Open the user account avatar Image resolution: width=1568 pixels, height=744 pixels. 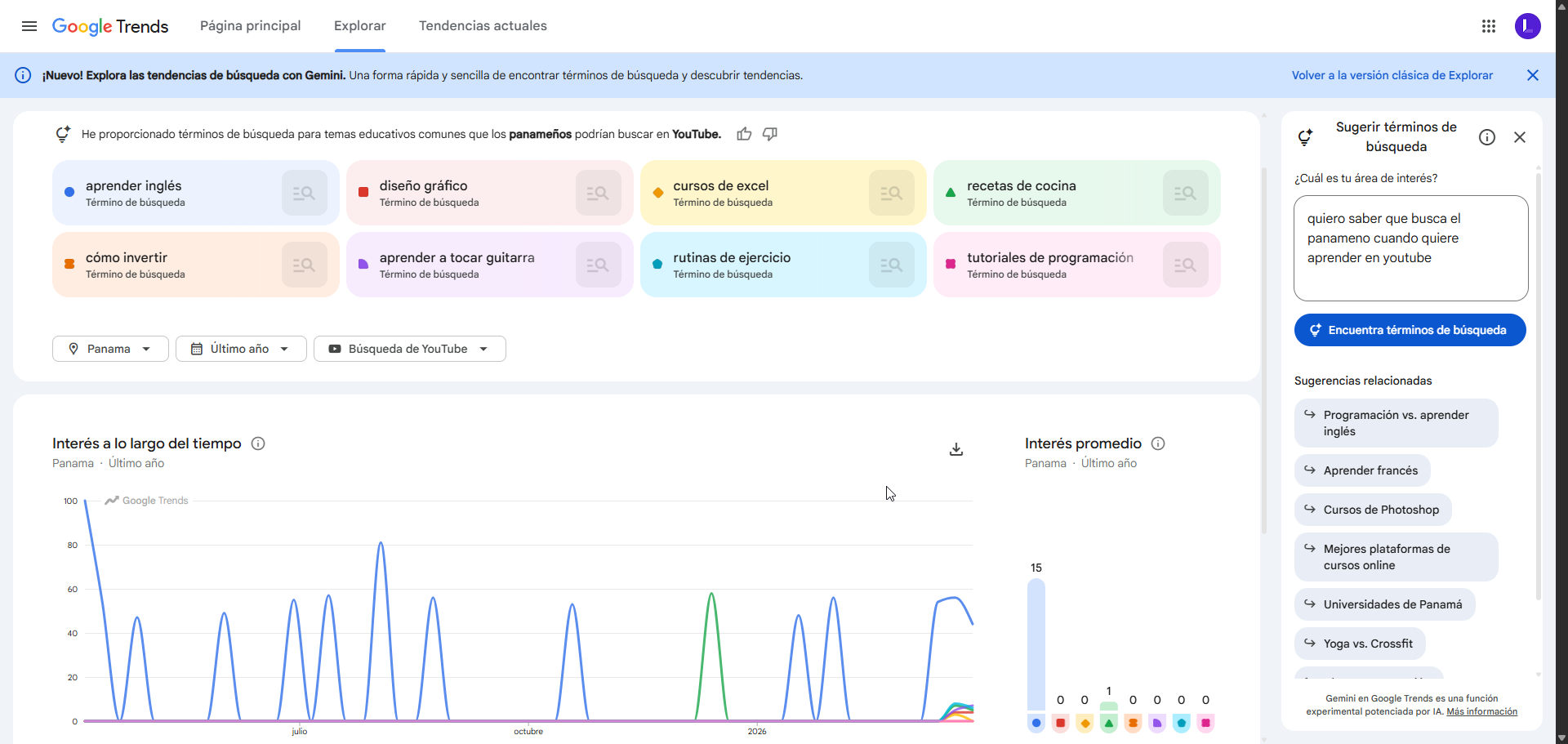(1528, 26)
